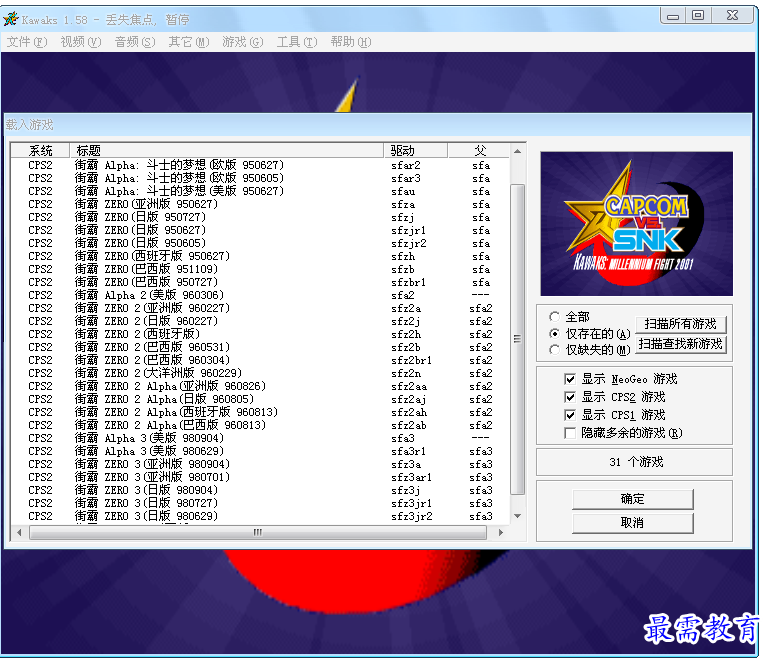Select the 街霸 ZERO 2(西班牙版) row
This screenshot has width=768, height=660.
pos(260,334)
